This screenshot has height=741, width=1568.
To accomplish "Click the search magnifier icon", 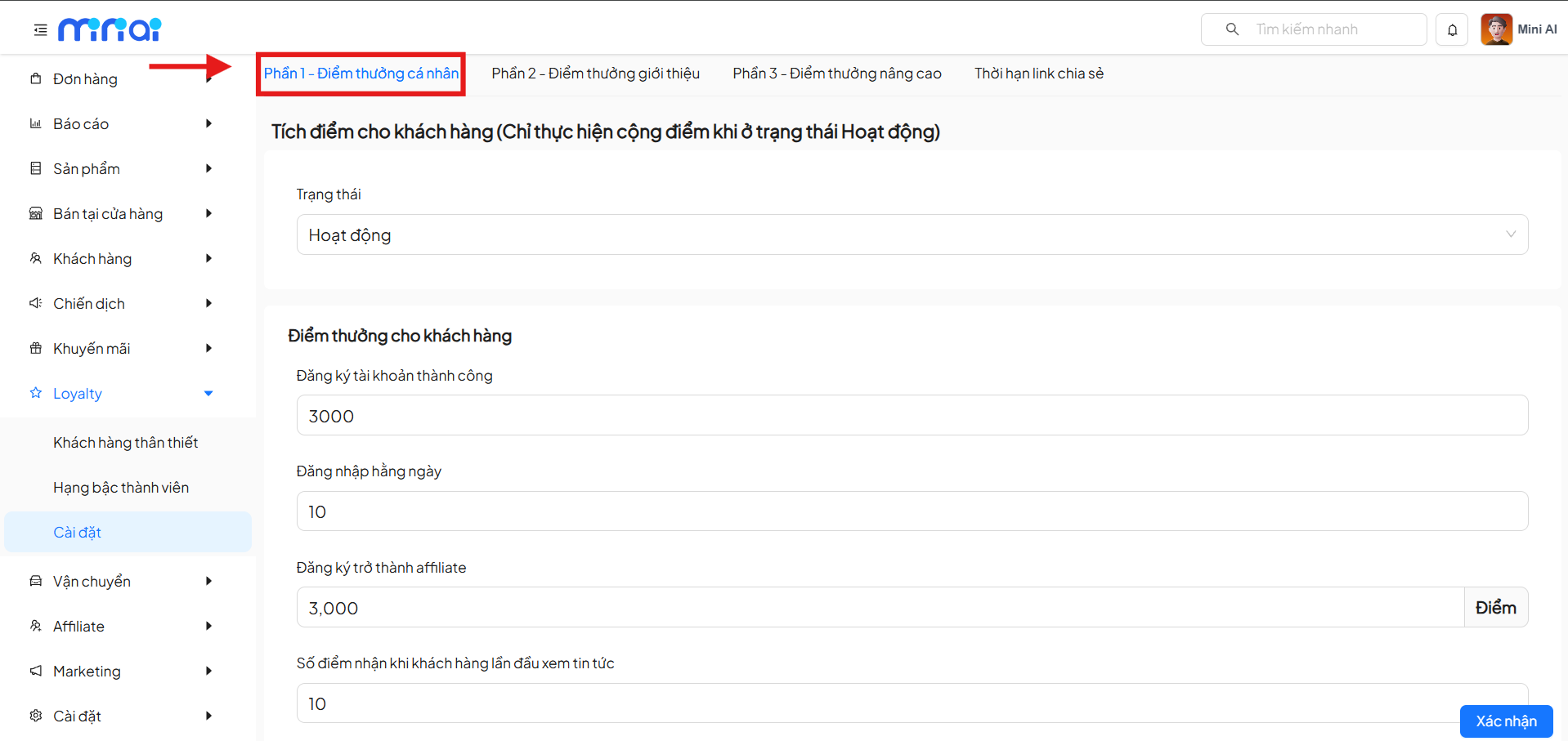I will 1232,29.
